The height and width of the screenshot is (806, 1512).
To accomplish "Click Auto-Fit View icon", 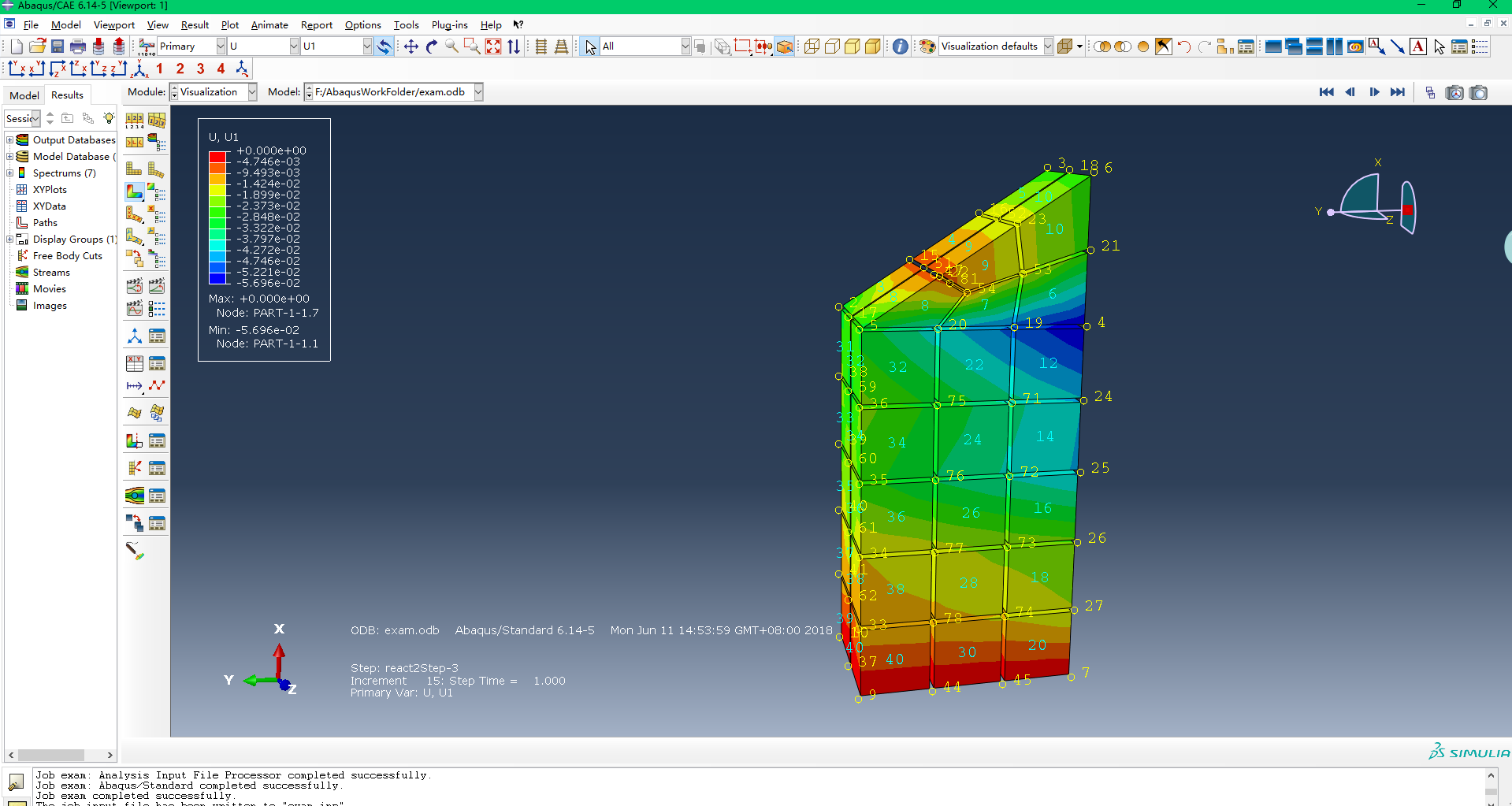I will [x=493, y=46].
